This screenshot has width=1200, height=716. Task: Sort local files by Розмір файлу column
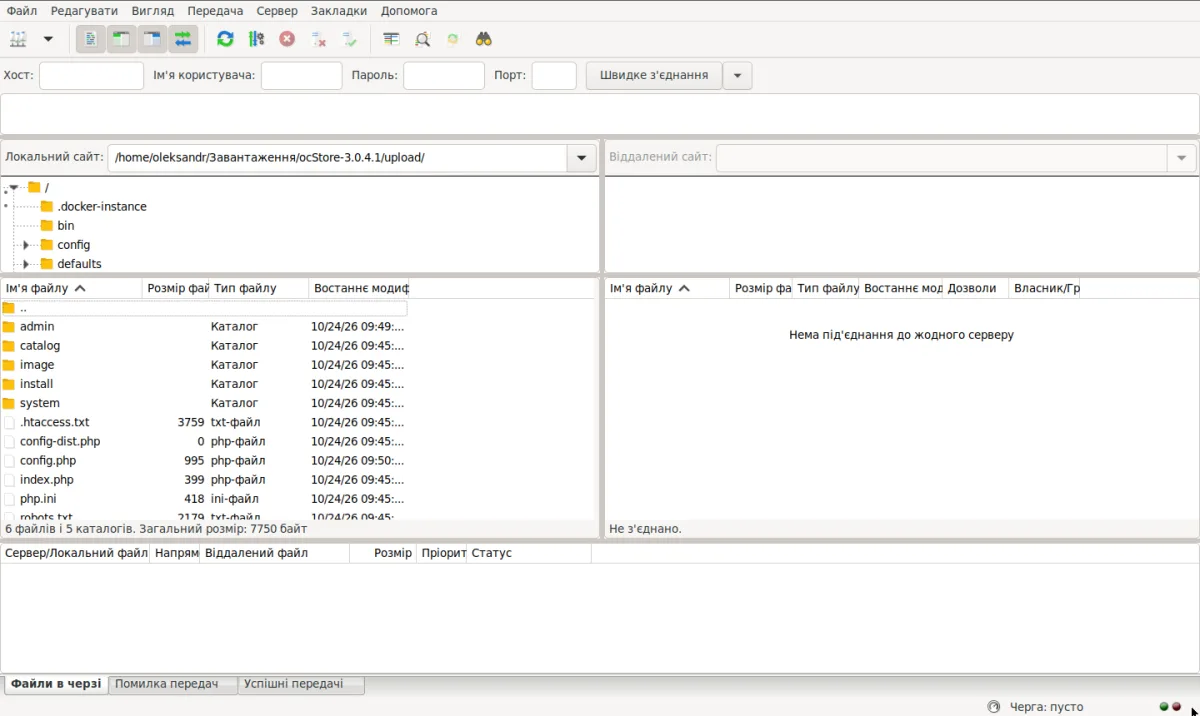point(176,288)
